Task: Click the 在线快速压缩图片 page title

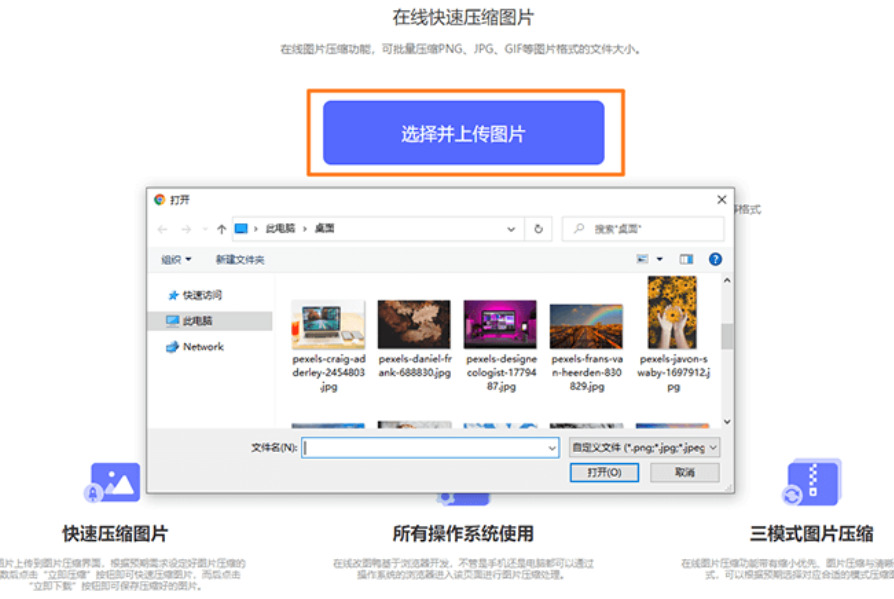Action: tap(463, 18)
